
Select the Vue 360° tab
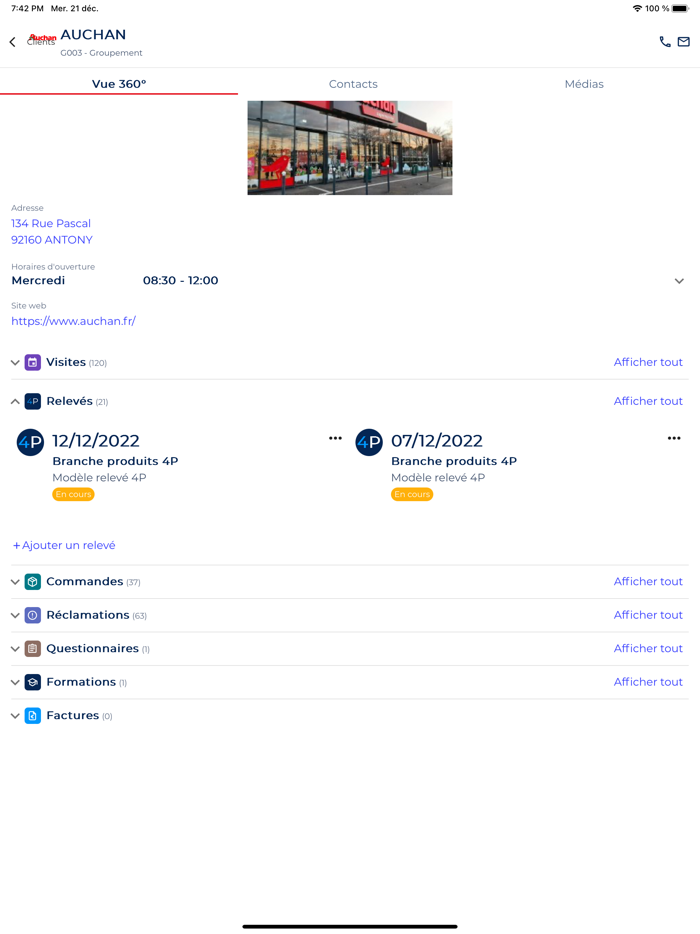tap(119, 84)
